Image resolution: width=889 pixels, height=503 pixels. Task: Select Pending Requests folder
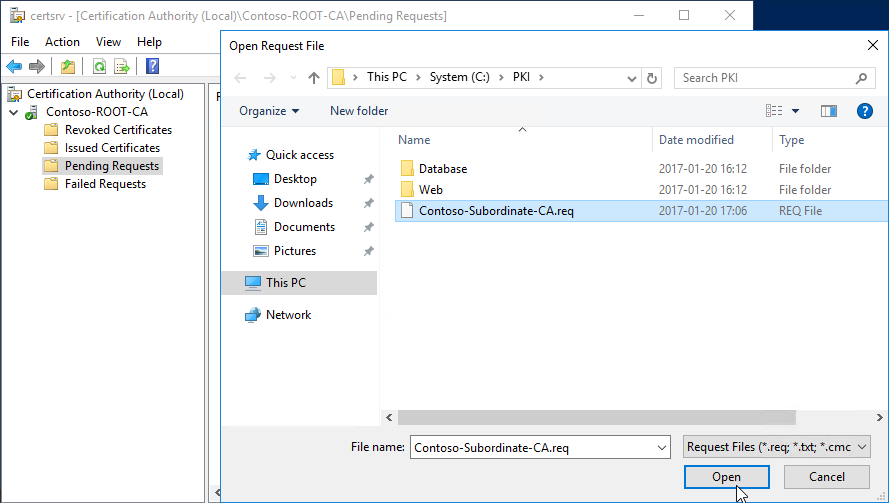tap(112, 166)
